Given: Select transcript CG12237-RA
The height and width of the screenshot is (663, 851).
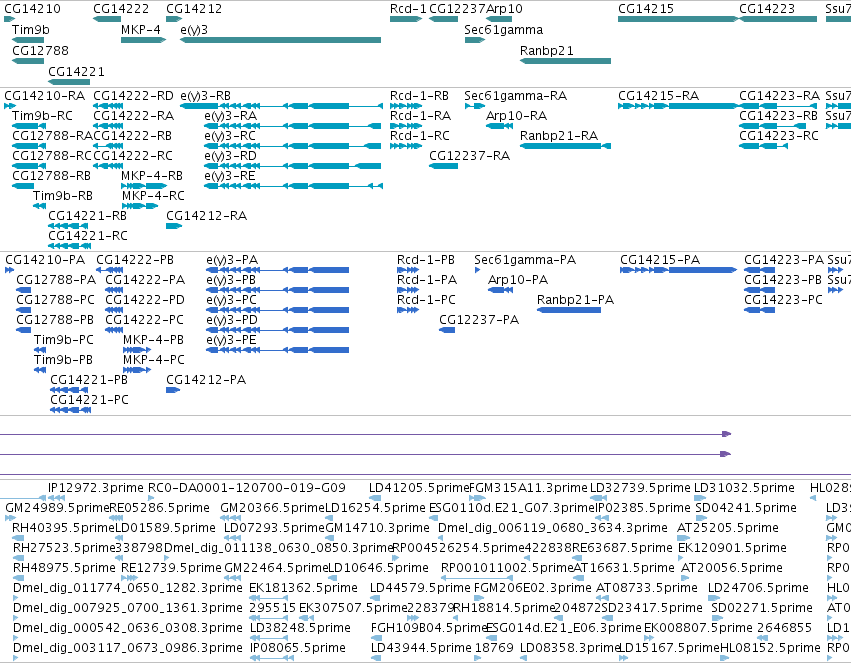Looking at the screenshot, I should click(443, 166).
